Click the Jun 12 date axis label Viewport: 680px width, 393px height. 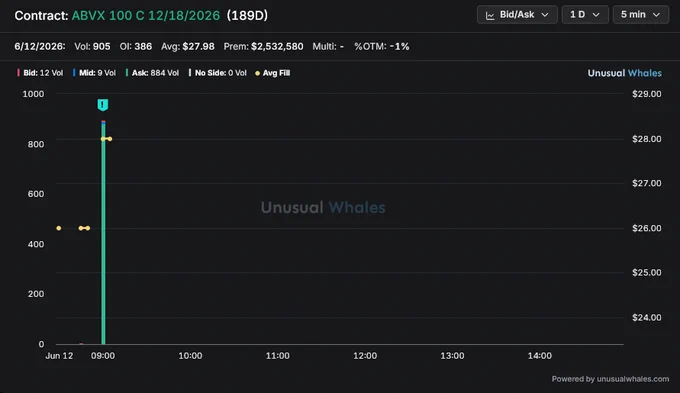point(59,356)
